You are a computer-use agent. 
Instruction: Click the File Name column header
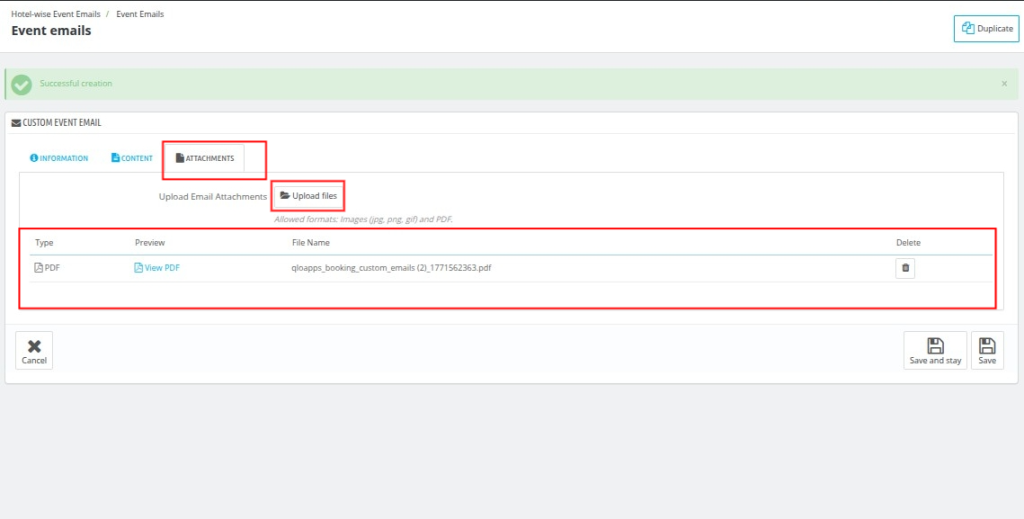(x=310, y=243)
